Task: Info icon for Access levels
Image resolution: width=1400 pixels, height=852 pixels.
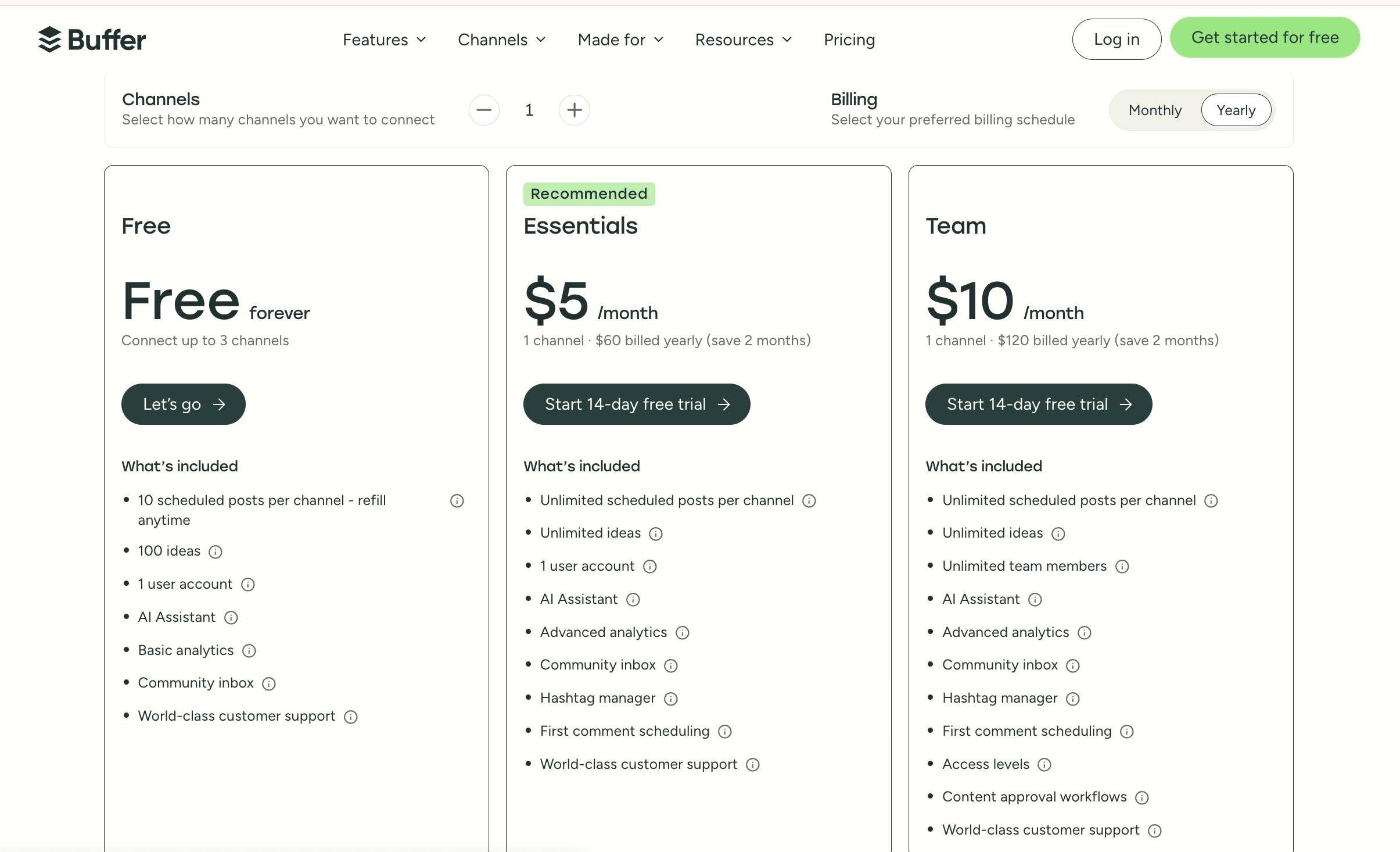Action: pyautogui.click(x=1044, y=765)
